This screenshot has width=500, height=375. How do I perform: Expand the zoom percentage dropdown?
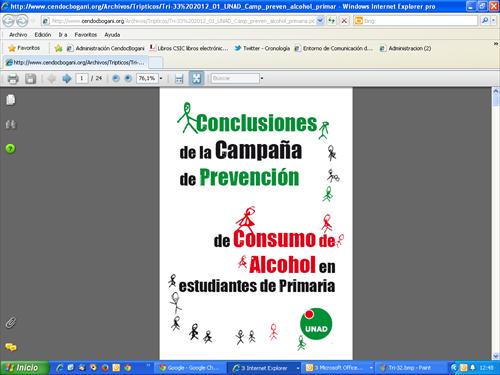161,78
